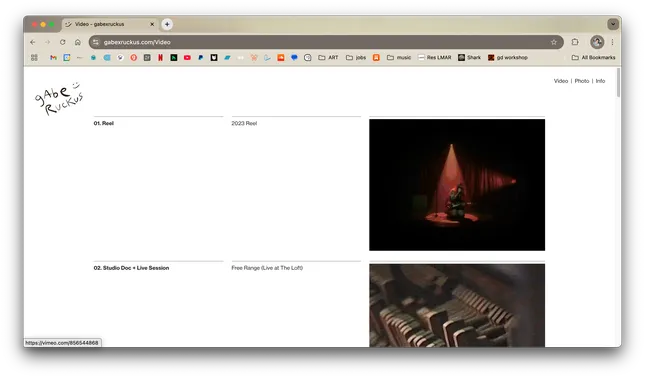Open the black and green terminal-style bookmark
The width and height of the screenshot is (645, 378).
174,58
